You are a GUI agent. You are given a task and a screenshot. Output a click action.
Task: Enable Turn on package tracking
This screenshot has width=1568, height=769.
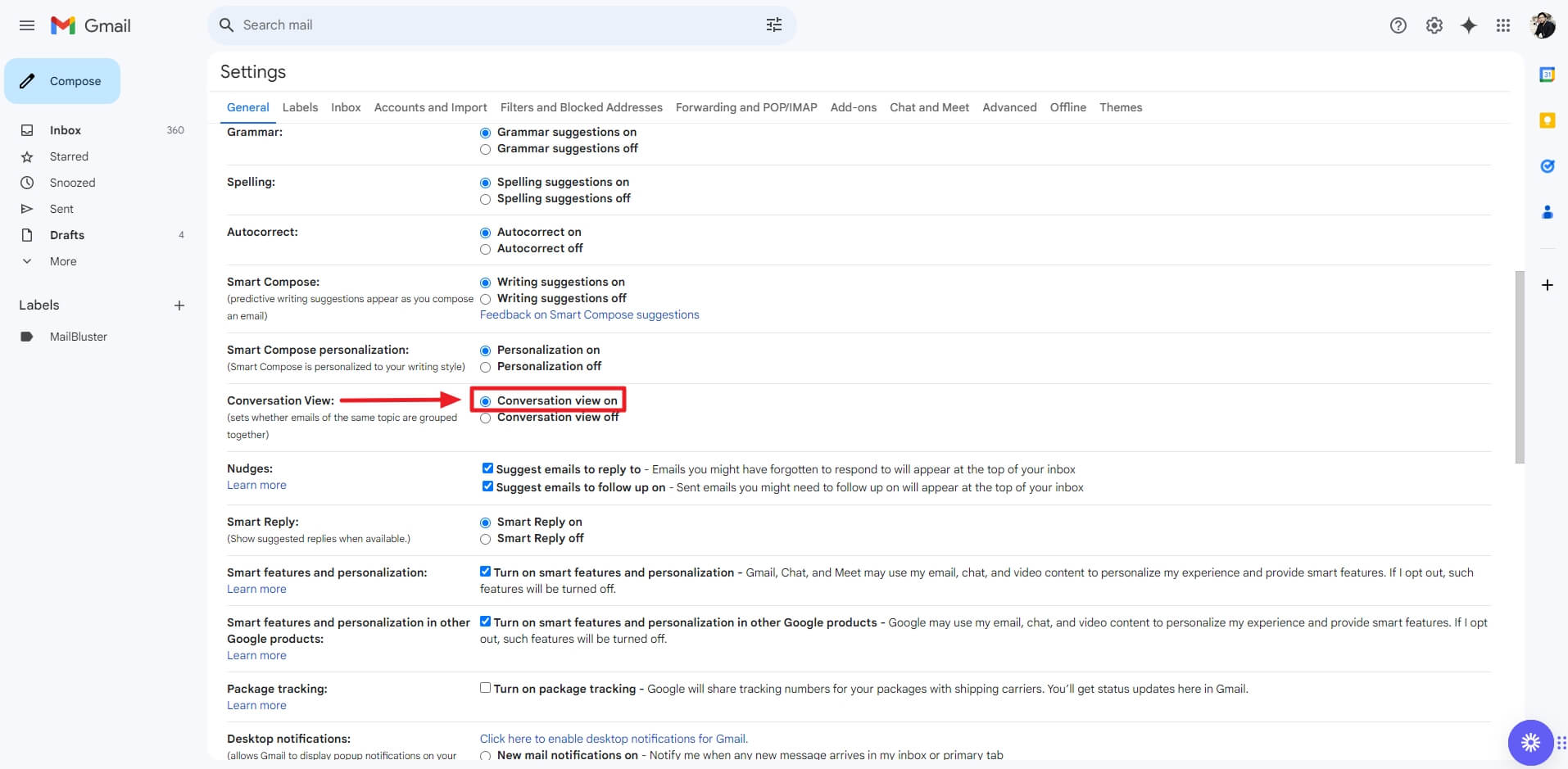tap(485, 688)
